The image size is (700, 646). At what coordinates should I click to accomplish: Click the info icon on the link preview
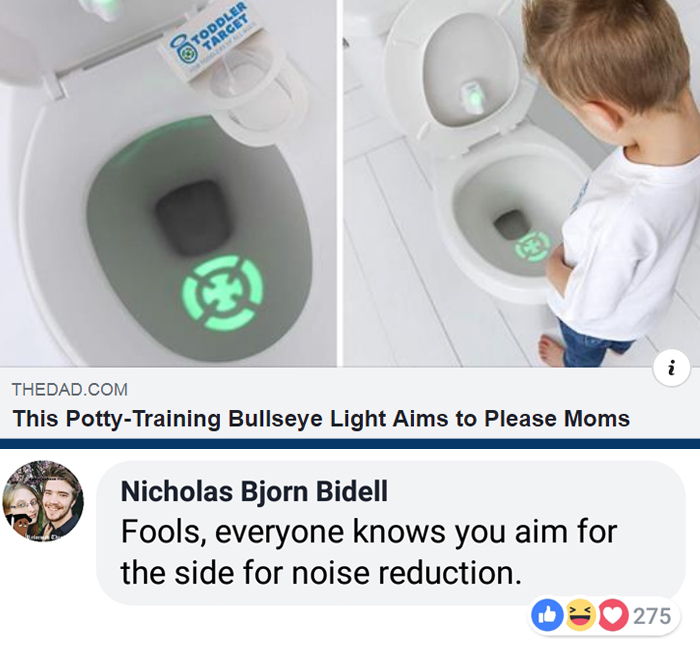(671, 368)
